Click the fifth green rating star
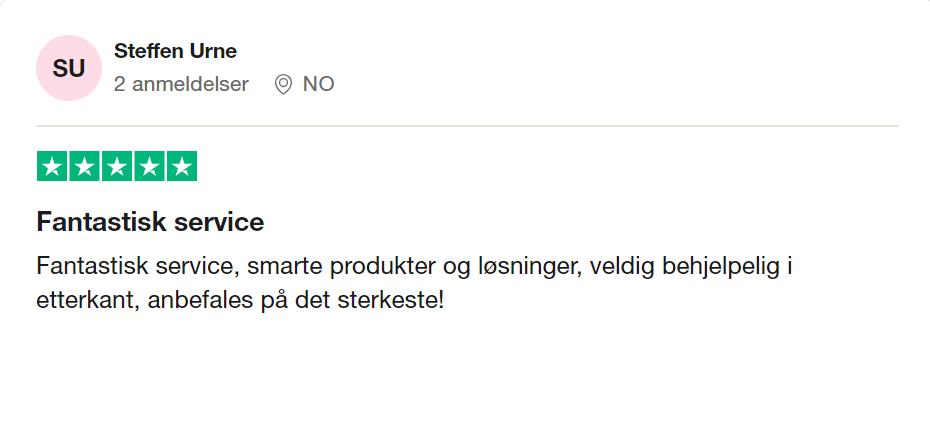This screenshot has width=930, height=430. tap(181, 166)
